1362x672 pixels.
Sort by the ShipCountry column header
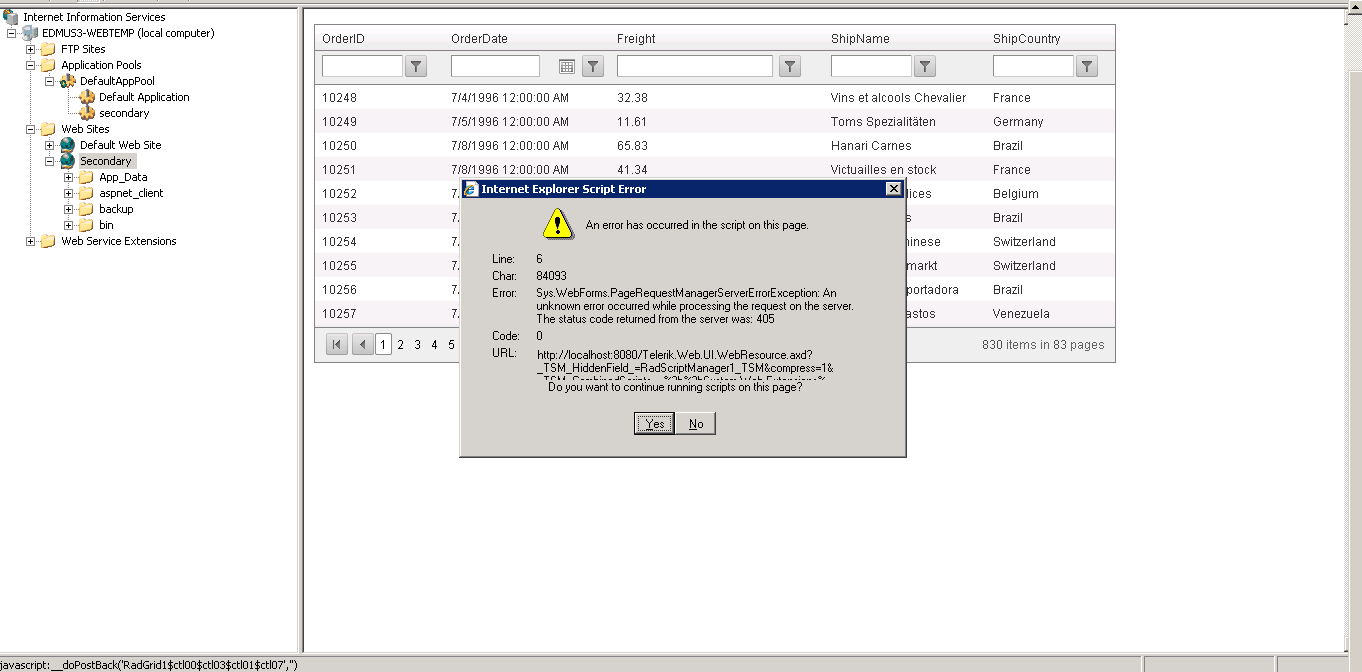1027,39
